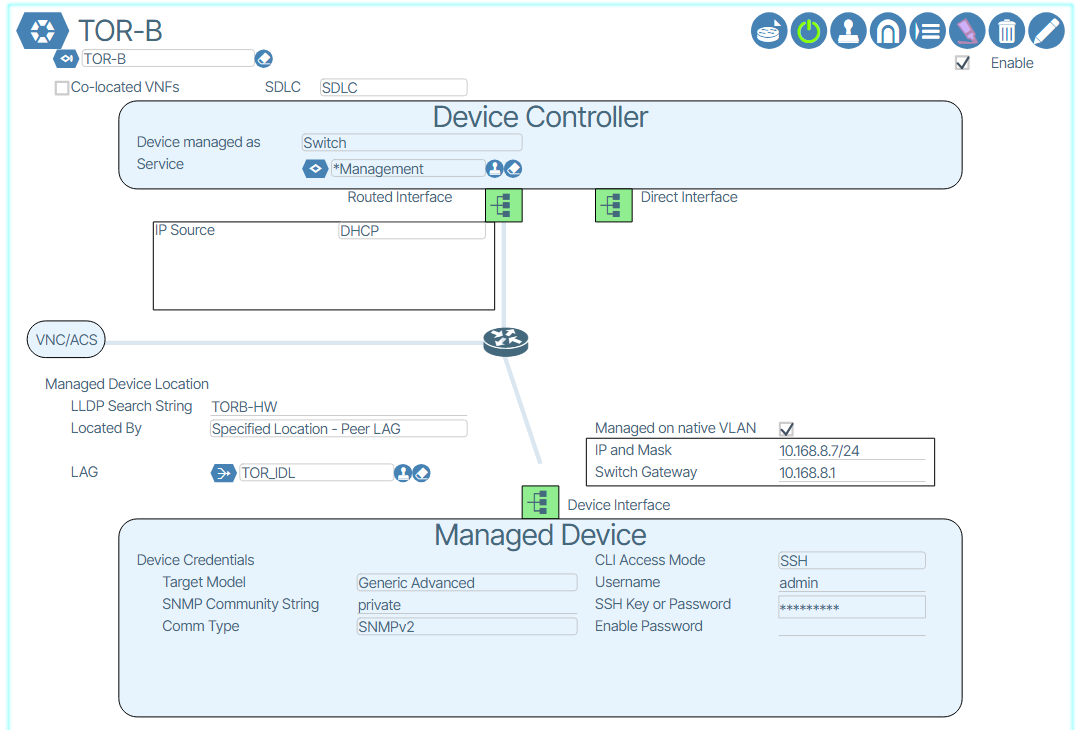The width and height of the screenshot is (1081, 730).
Task: Open the IP Source DHCP dropdown
Action: coord(411,231)
